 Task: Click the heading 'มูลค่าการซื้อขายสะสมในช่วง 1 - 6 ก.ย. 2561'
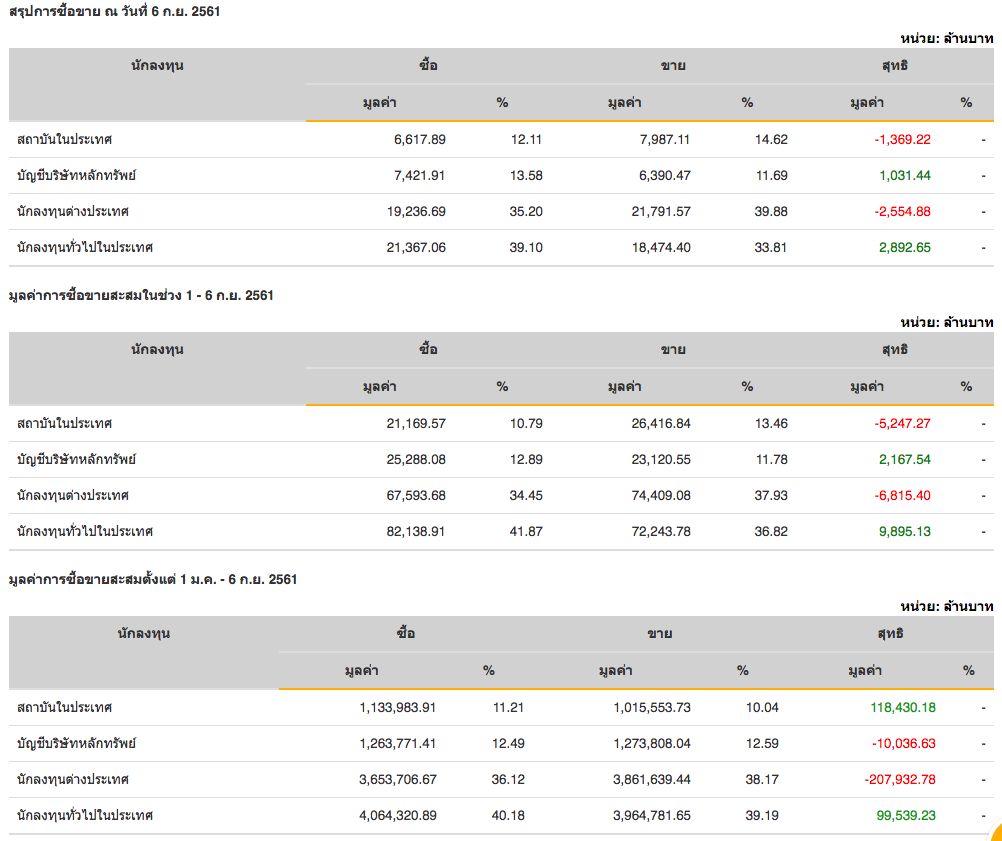[140, 296]
